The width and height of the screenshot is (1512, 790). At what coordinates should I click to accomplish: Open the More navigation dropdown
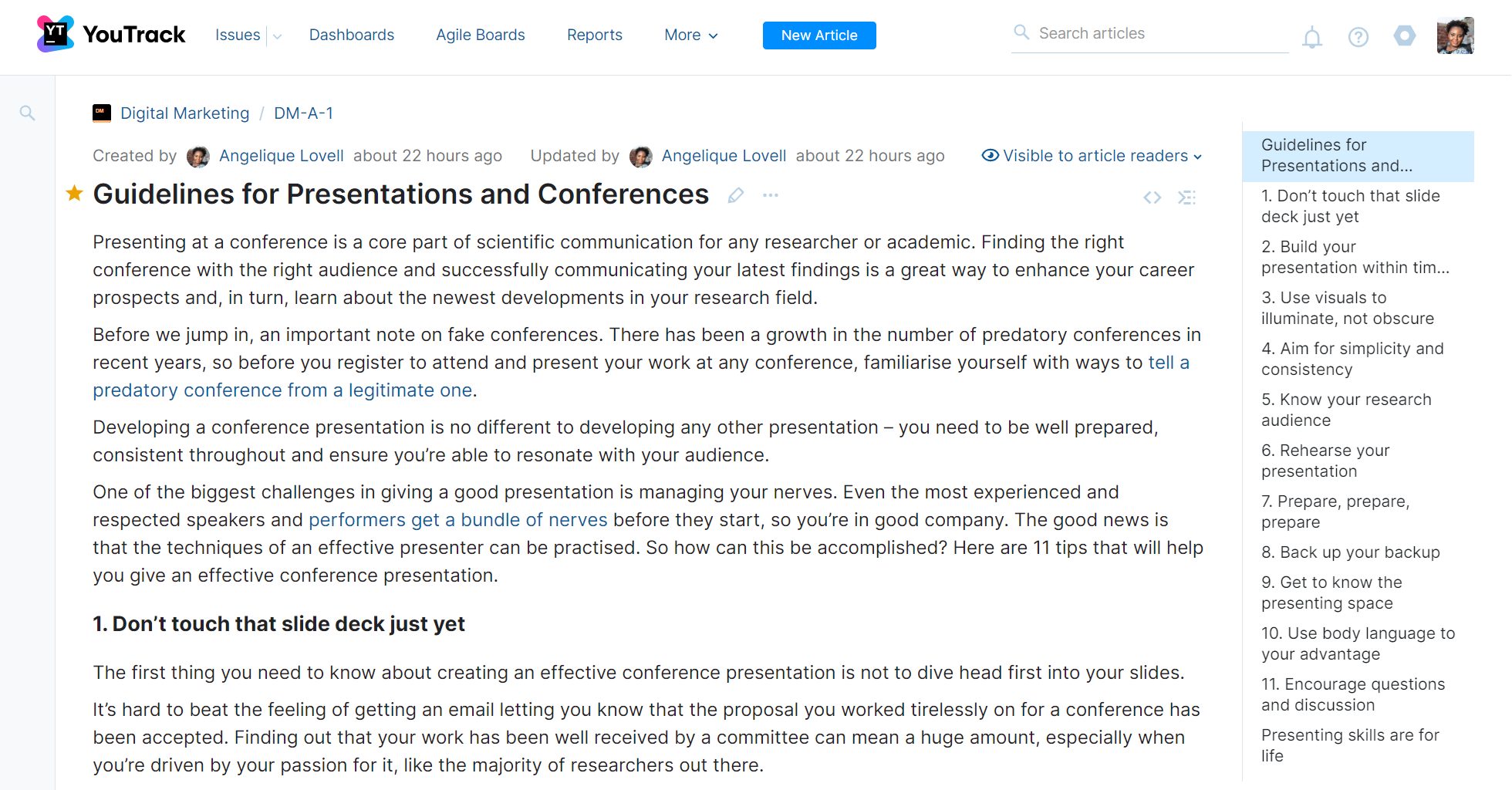[x=690, y=35]
